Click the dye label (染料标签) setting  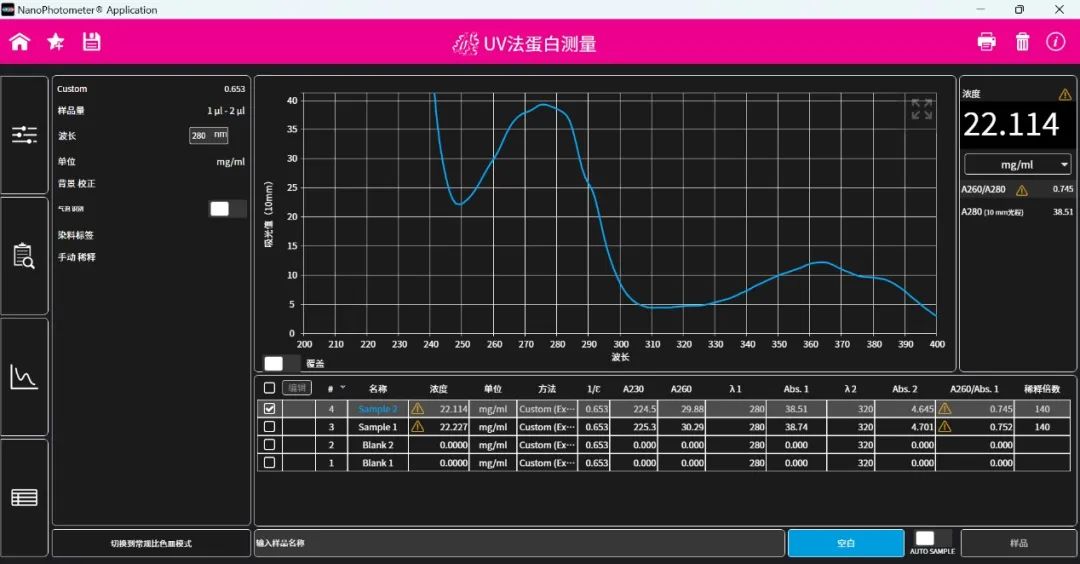[x=76, y=235]
